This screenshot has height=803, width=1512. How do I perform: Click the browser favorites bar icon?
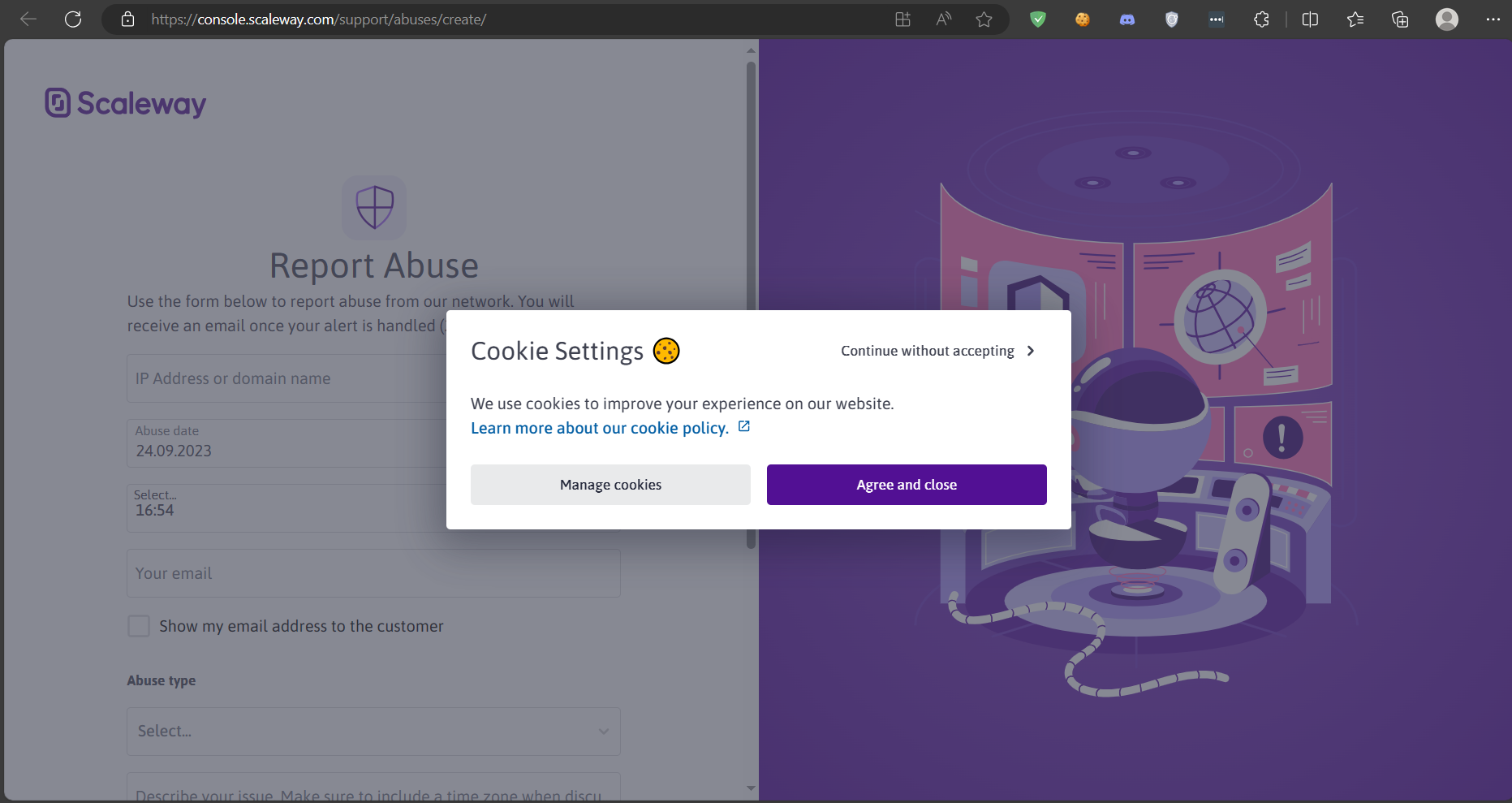(x=1355, y=19)
